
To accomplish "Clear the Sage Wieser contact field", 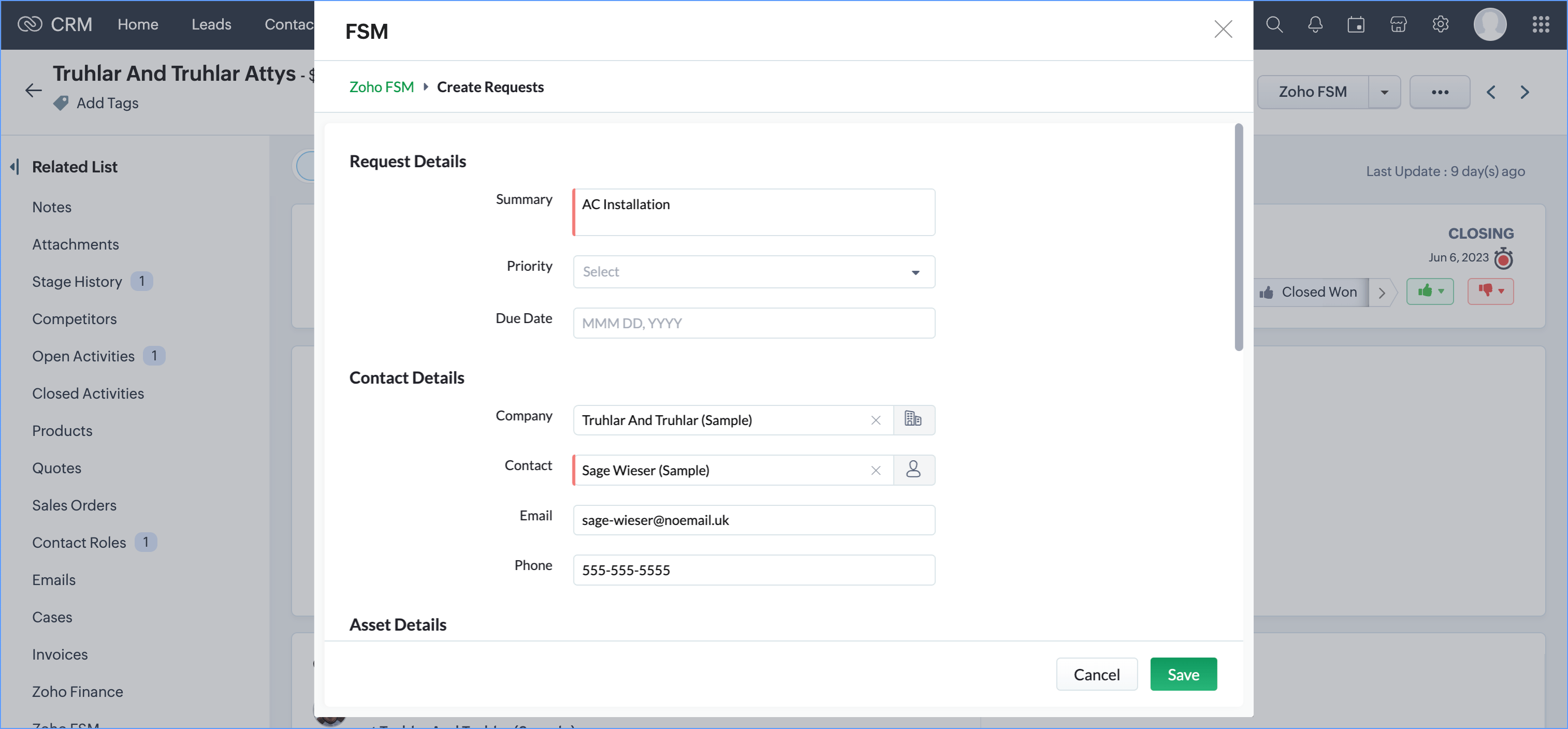I will pyautogui.click(x=875, y=470).
